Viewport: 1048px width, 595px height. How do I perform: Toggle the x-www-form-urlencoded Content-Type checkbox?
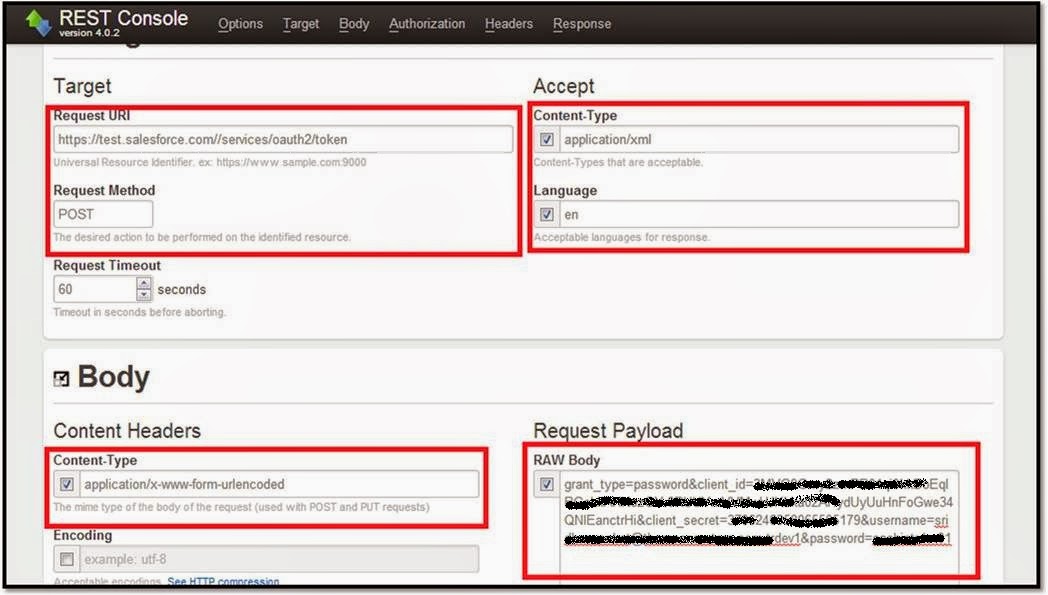pyautogui.click(x=68, y=484)
